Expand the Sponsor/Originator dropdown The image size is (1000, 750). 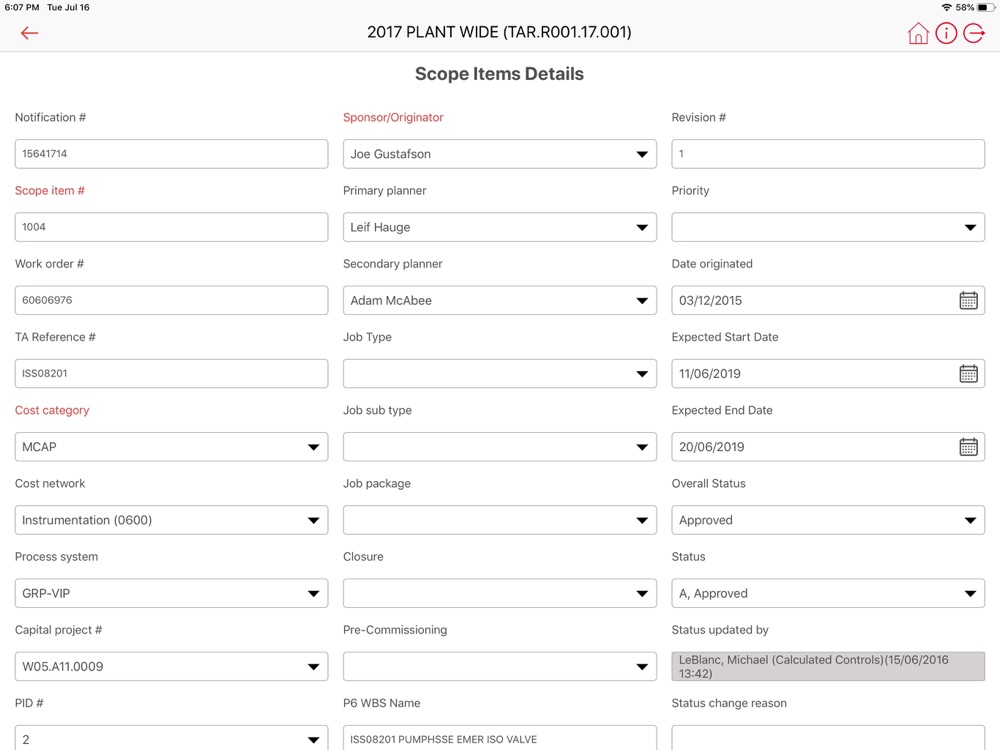(x=499, y=154)
